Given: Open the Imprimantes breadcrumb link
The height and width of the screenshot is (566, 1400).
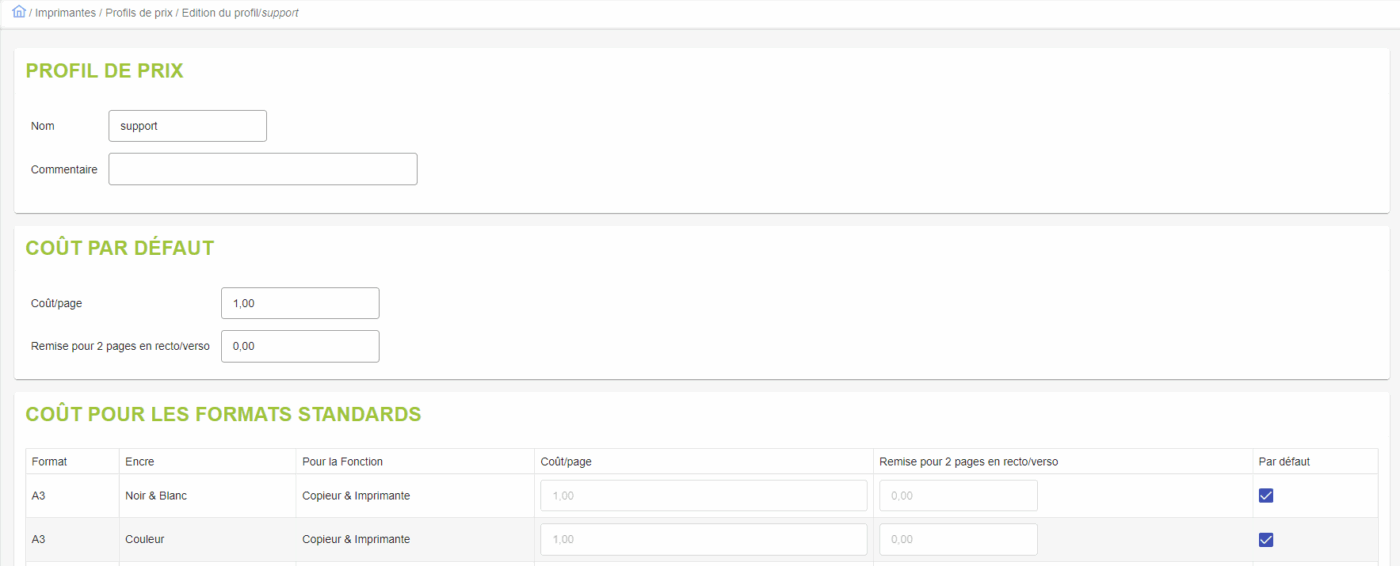Looking at the screenshot, I should coord(66,13).
